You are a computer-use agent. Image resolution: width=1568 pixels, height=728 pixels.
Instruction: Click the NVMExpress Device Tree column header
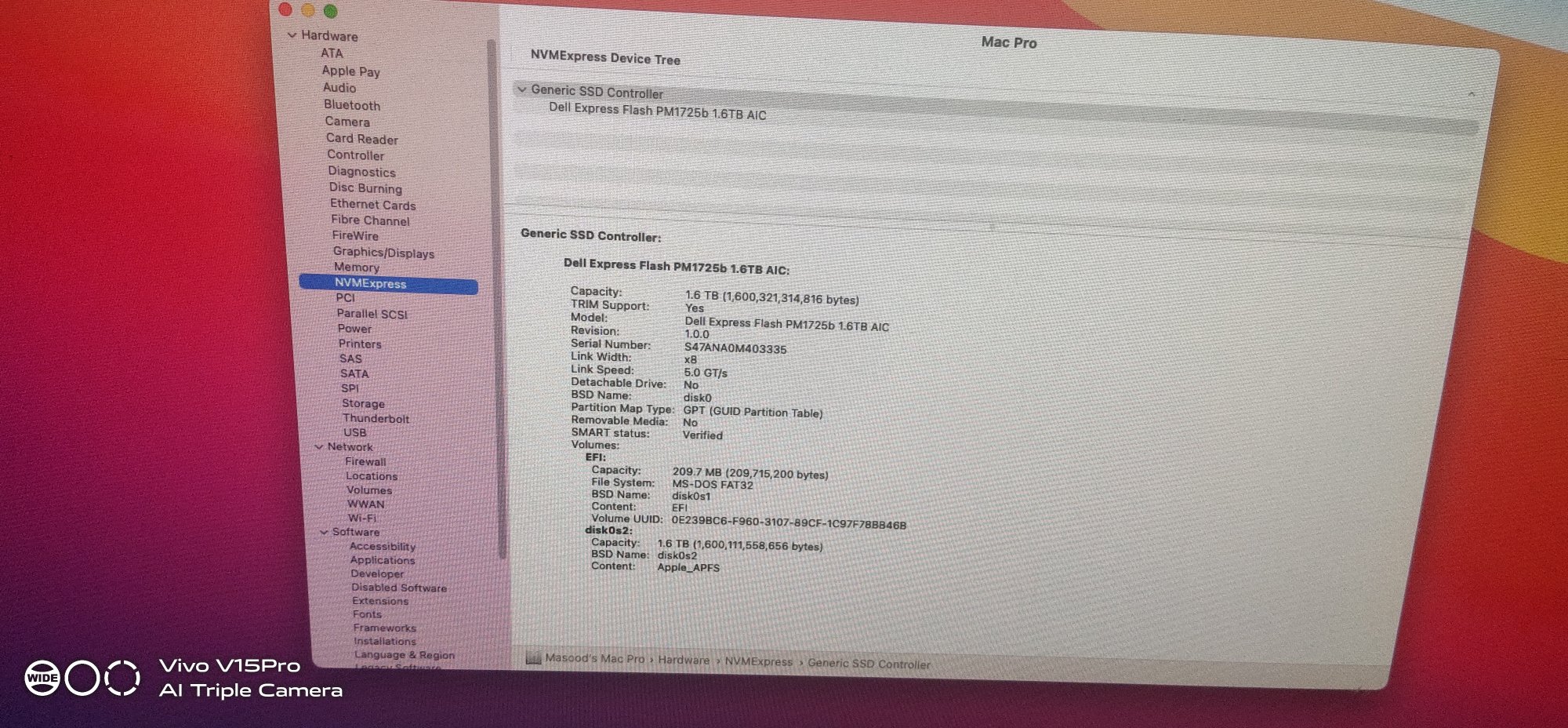click(605, 58)
